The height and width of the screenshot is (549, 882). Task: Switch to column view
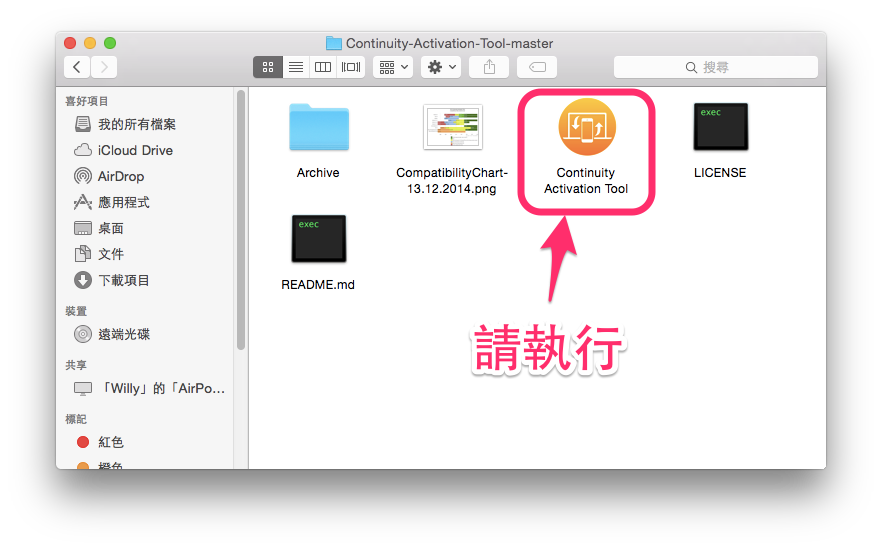[323, 67]
